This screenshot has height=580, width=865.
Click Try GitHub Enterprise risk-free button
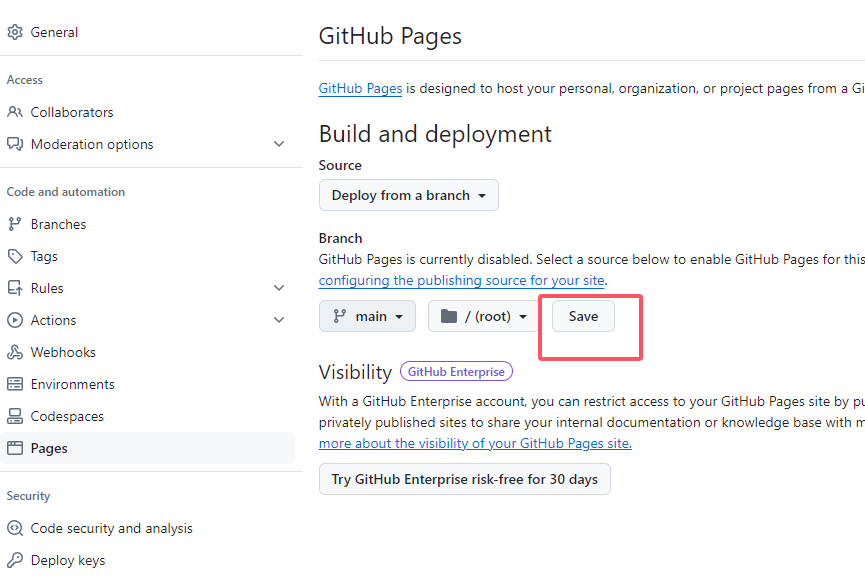coord(464,479)
